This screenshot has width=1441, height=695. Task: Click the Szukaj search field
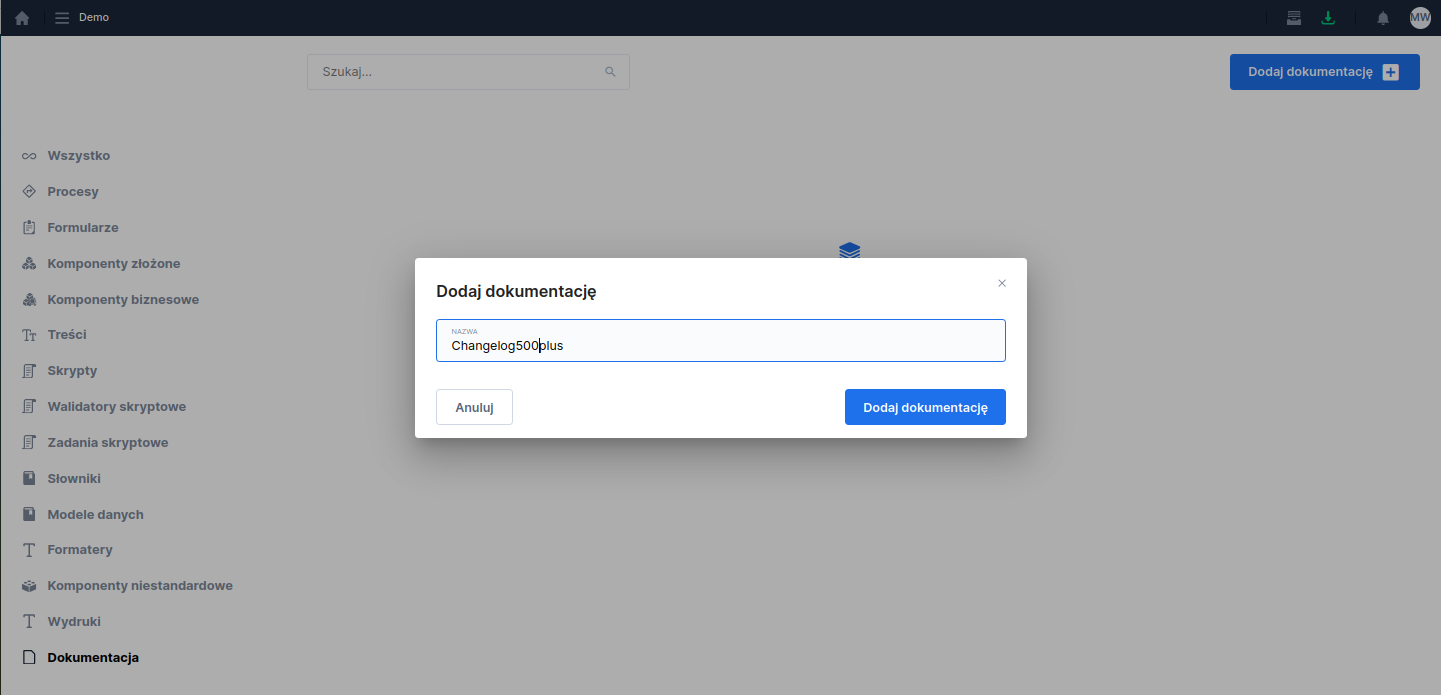[x=458, y=72]
